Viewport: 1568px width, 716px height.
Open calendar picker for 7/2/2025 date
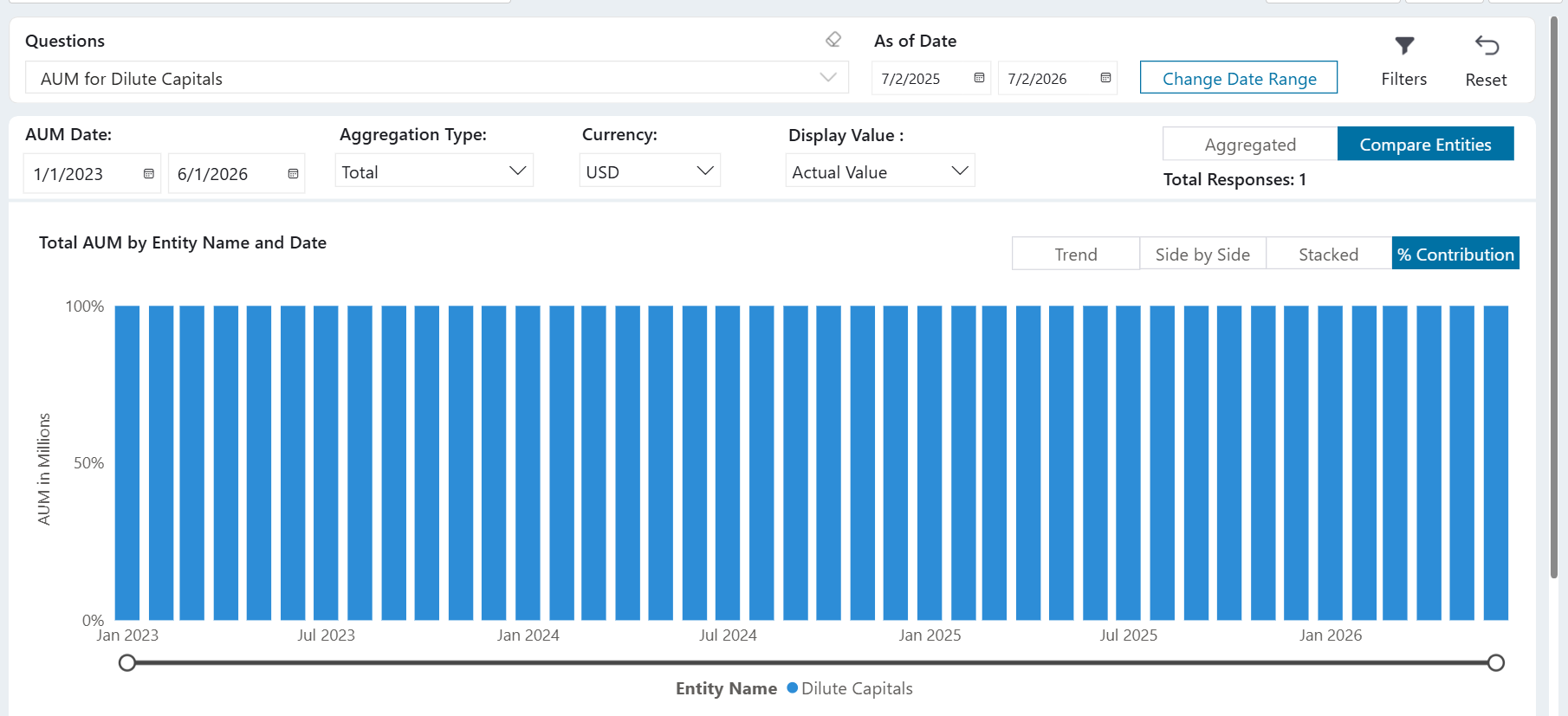coord(979,78)
